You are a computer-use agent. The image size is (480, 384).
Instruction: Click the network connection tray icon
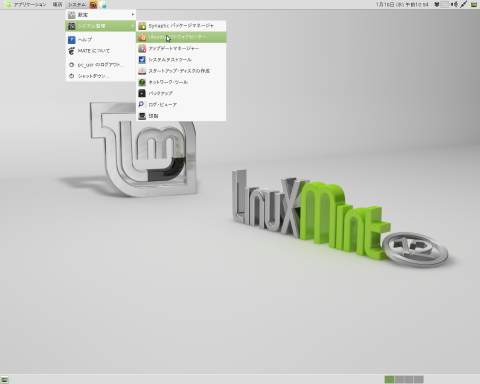tap(464, 5)
